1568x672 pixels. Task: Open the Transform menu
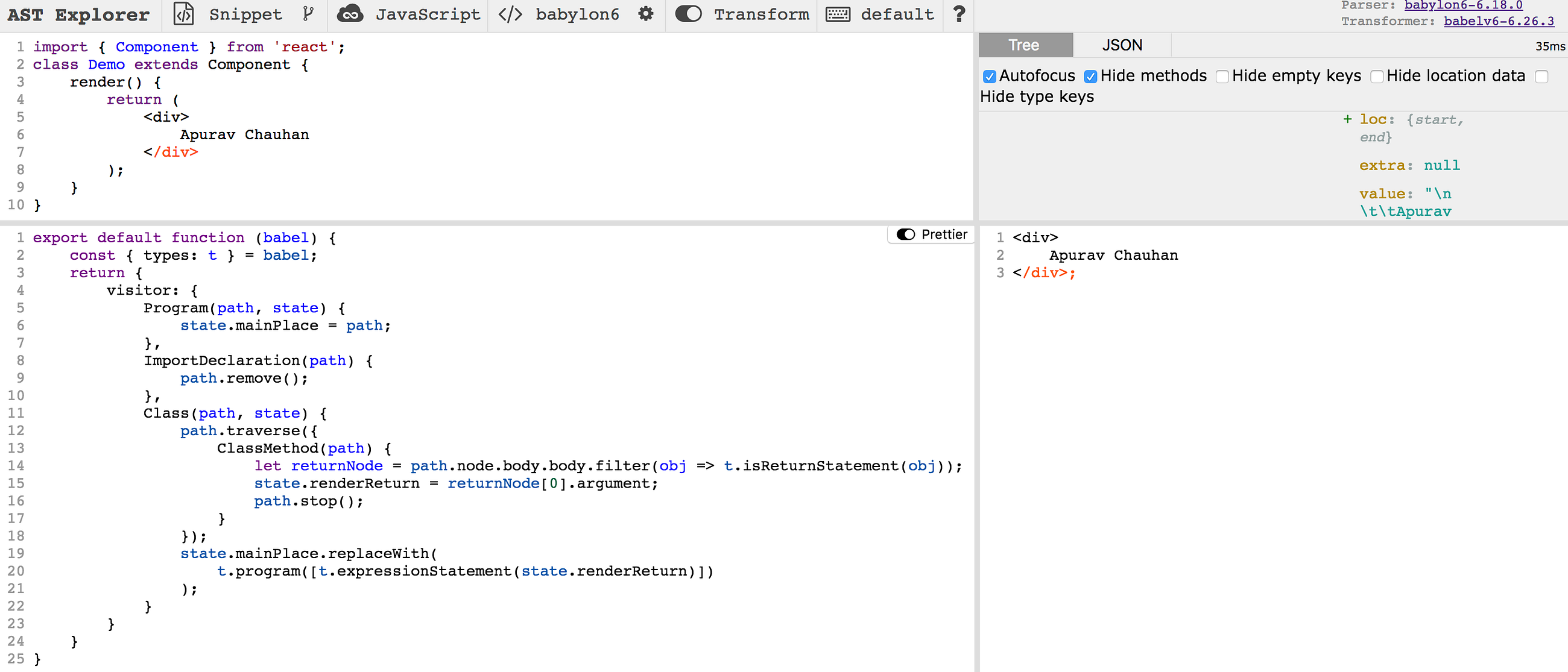[x=762, y=14]
